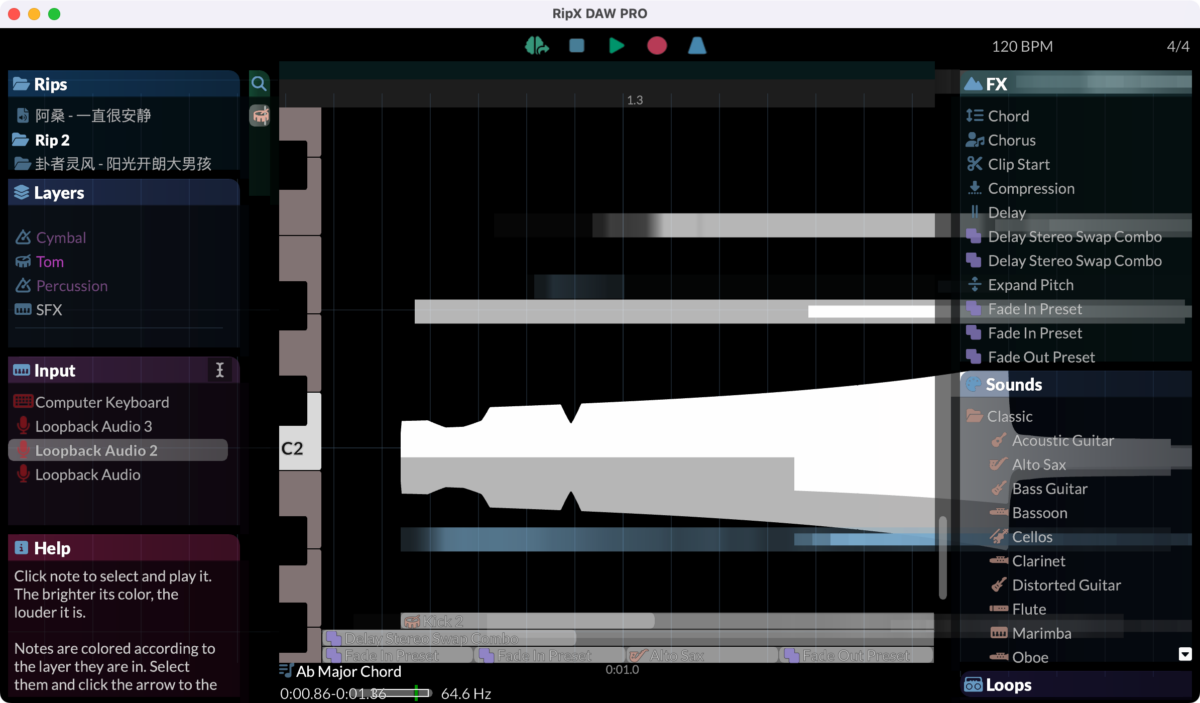Select the Expand Pitch effect icon
Viewport: 1200px width, 703px height.
975,285
